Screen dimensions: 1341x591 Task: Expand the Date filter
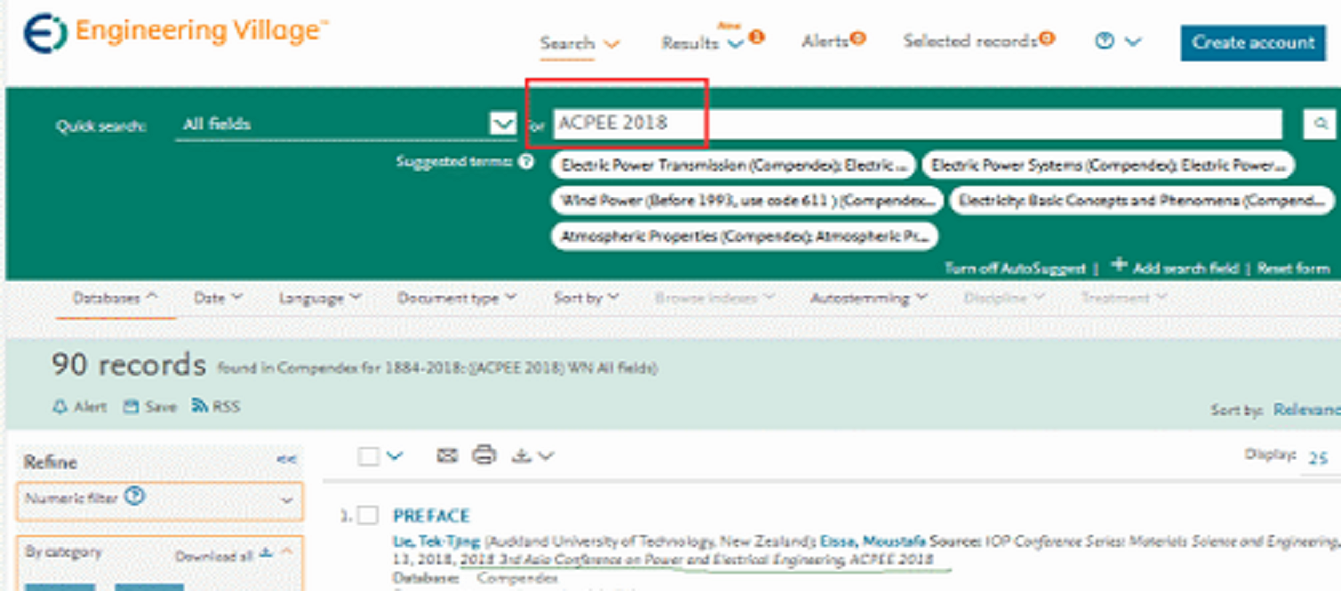click(218, 298)
